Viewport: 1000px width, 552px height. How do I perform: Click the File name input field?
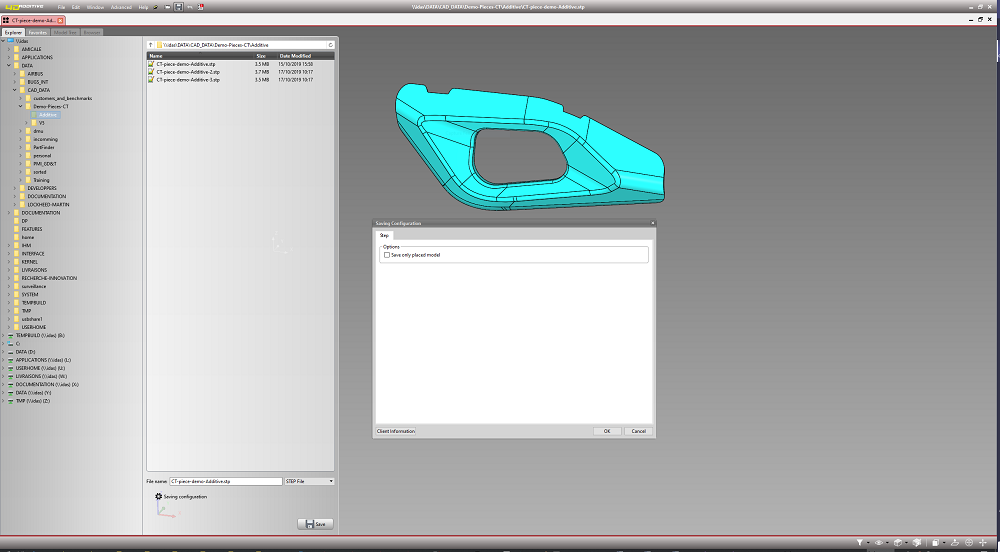(225, 481)
